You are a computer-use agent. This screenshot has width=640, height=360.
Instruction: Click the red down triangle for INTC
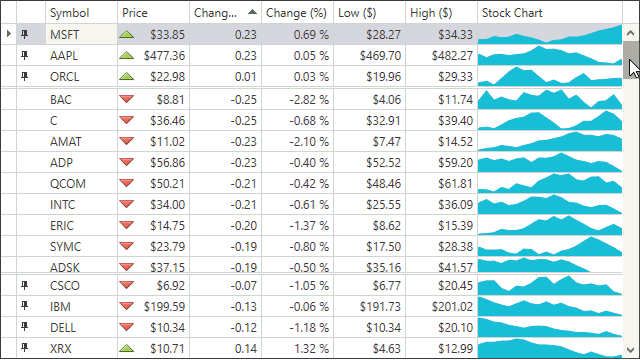127,204
